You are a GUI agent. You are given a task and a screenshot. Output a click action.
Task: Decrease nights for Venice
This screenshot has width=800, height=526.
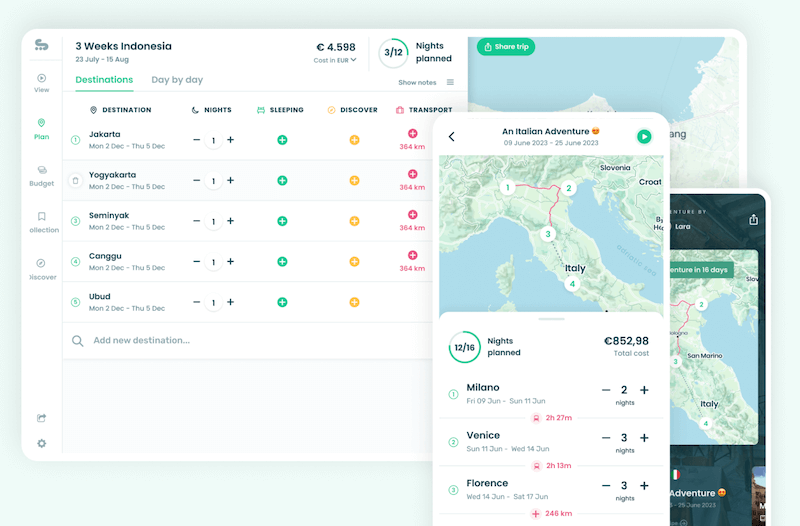point(606,438)
